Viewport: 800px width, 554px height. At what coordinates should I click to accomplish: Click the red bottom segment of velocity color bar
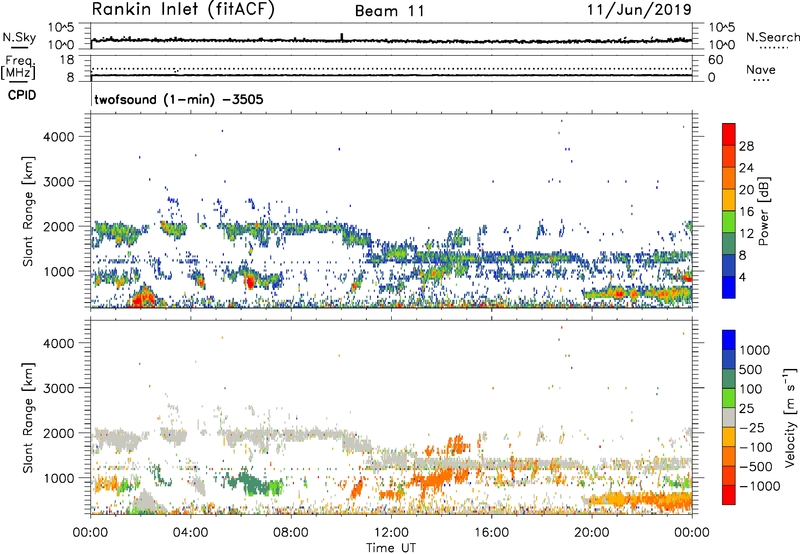[729, 495]
